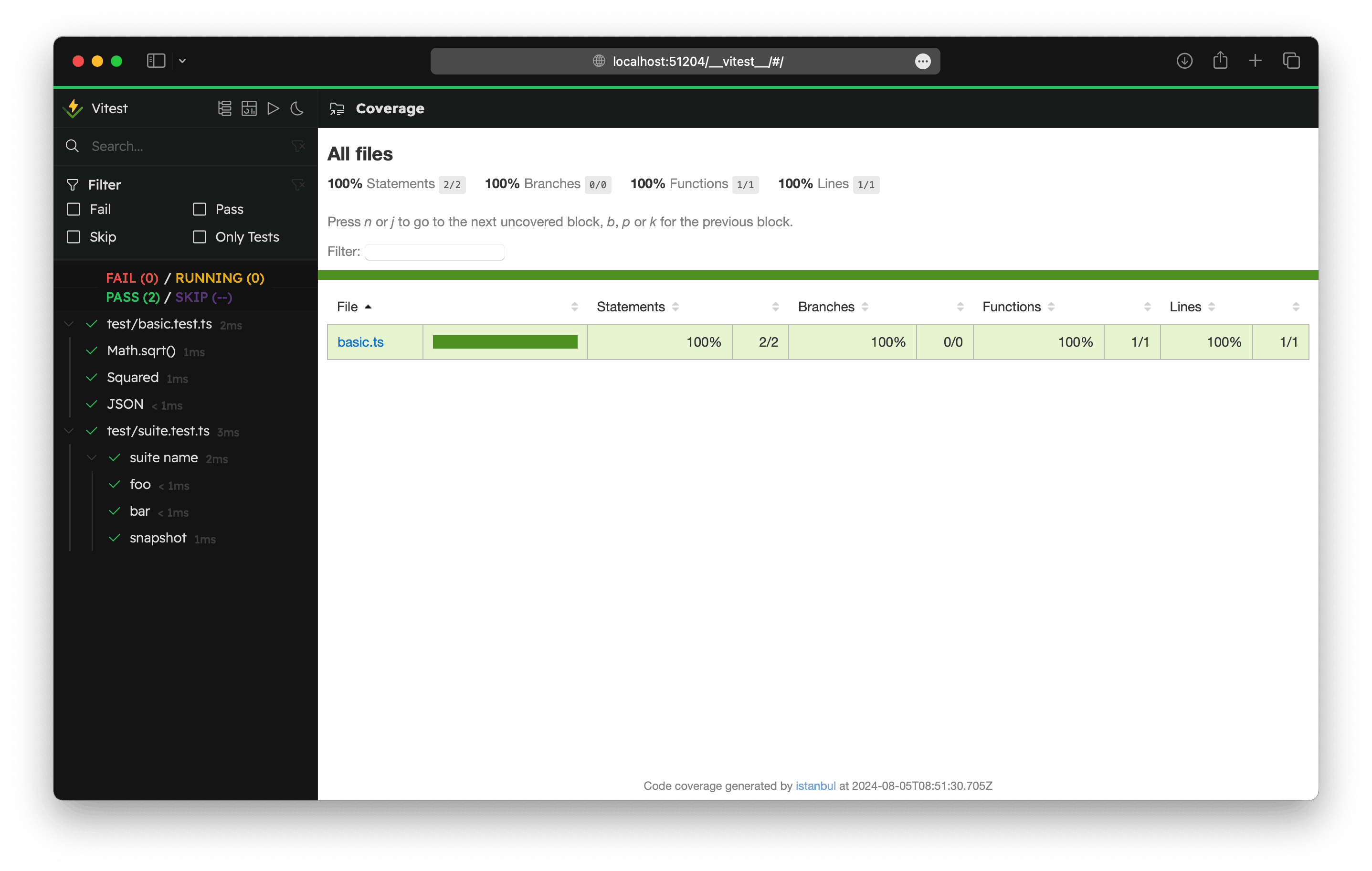Open the browser tab overview chevron

182,61
